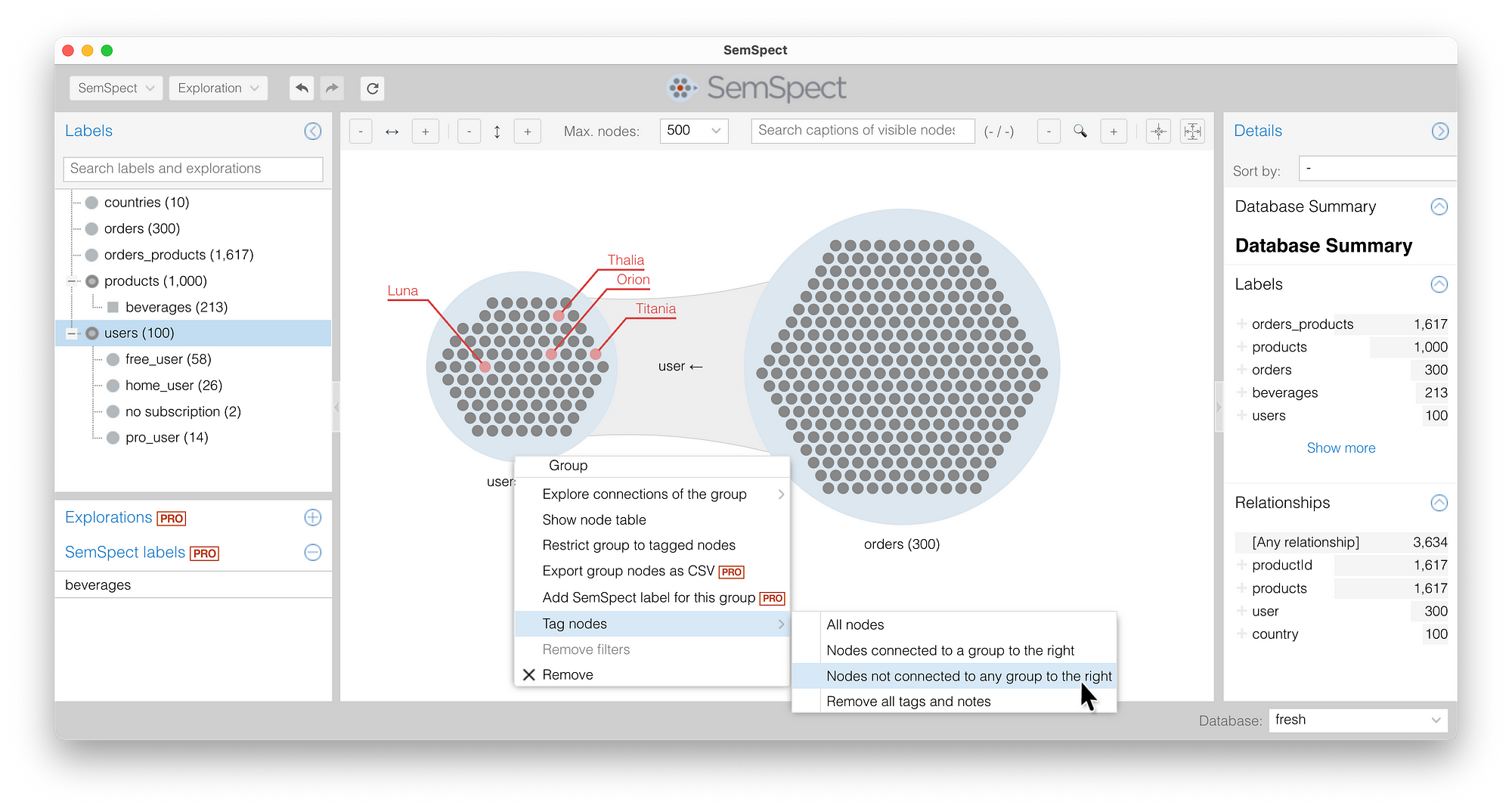This screenshot has width=1512, height=812.
Task: Click the beverages square label icon
Action: tap(113, 307)
